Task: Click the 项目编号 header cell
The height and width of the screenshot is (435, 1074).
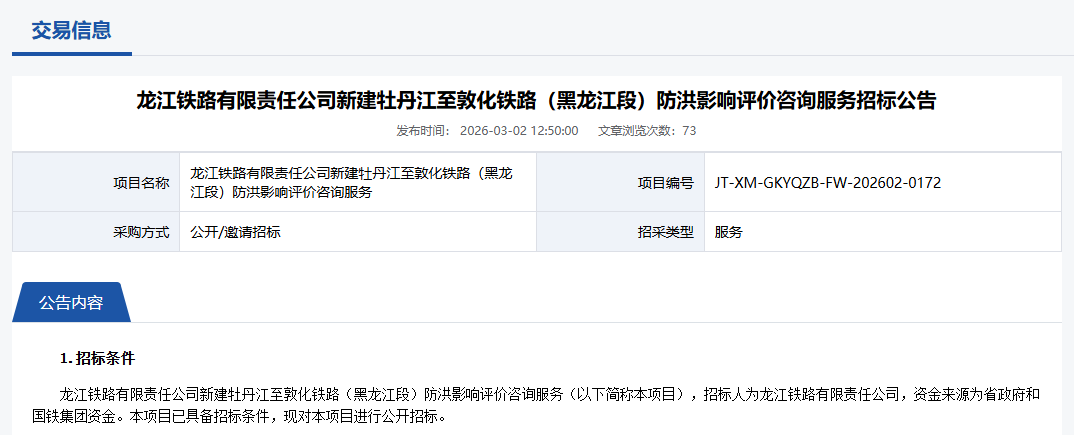Action: [x=665, y=183]
